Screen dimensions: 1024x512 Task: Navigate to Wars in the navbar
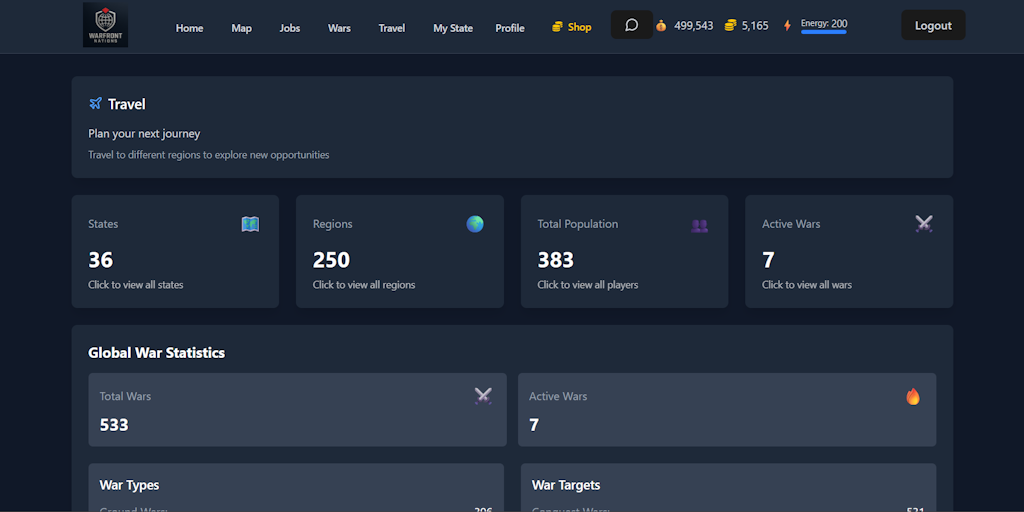(x=339, y=28)
